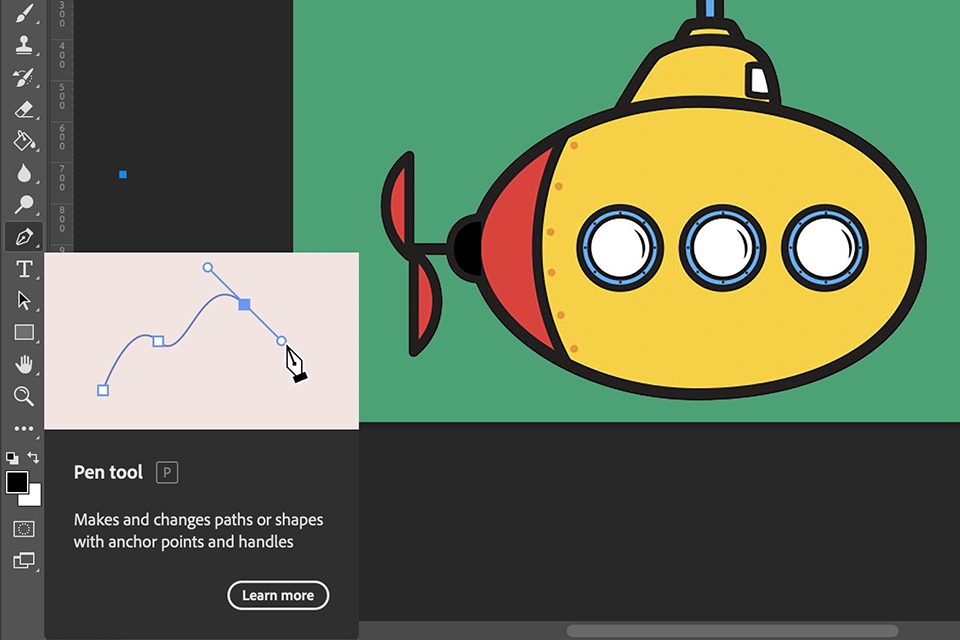This screenshot has width=960, height=640.
Task: Select the Clone Stamp tool
Action: (x=24, y=45)
